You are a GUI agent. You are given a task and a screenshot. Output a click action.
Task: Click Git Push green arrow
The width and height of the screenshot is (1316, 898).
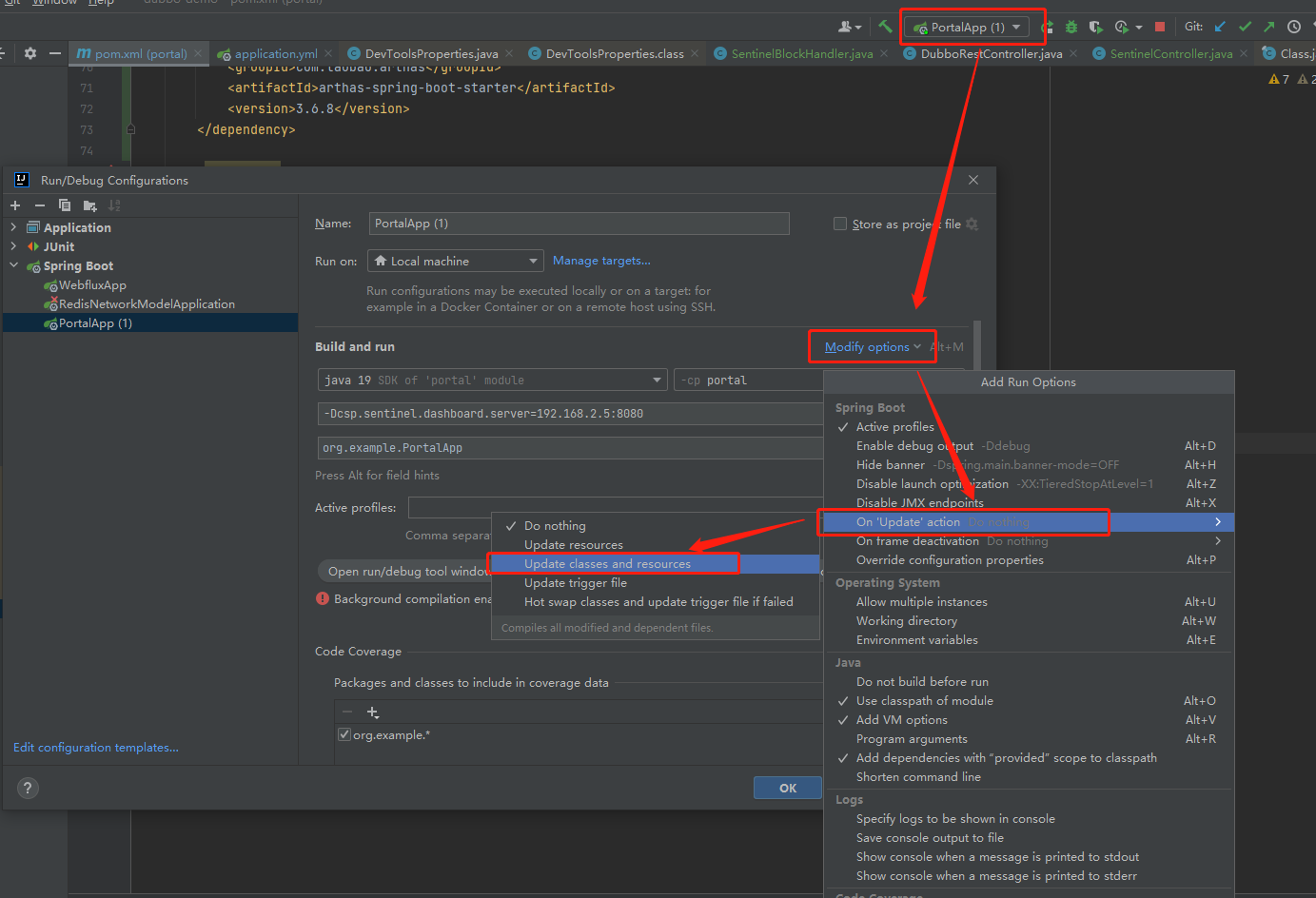pyautogui.click(x=1269, y=27)
